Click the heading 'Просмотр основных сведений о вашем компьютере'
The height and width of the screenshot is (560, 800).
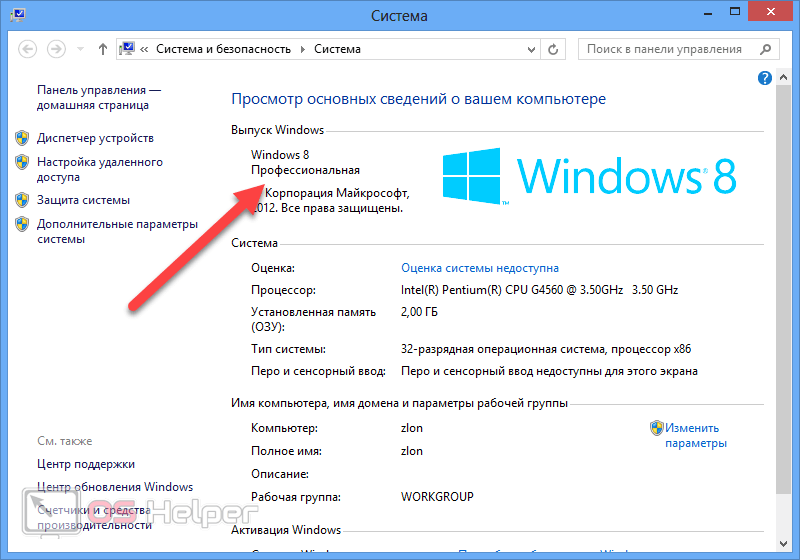point(418,99)
